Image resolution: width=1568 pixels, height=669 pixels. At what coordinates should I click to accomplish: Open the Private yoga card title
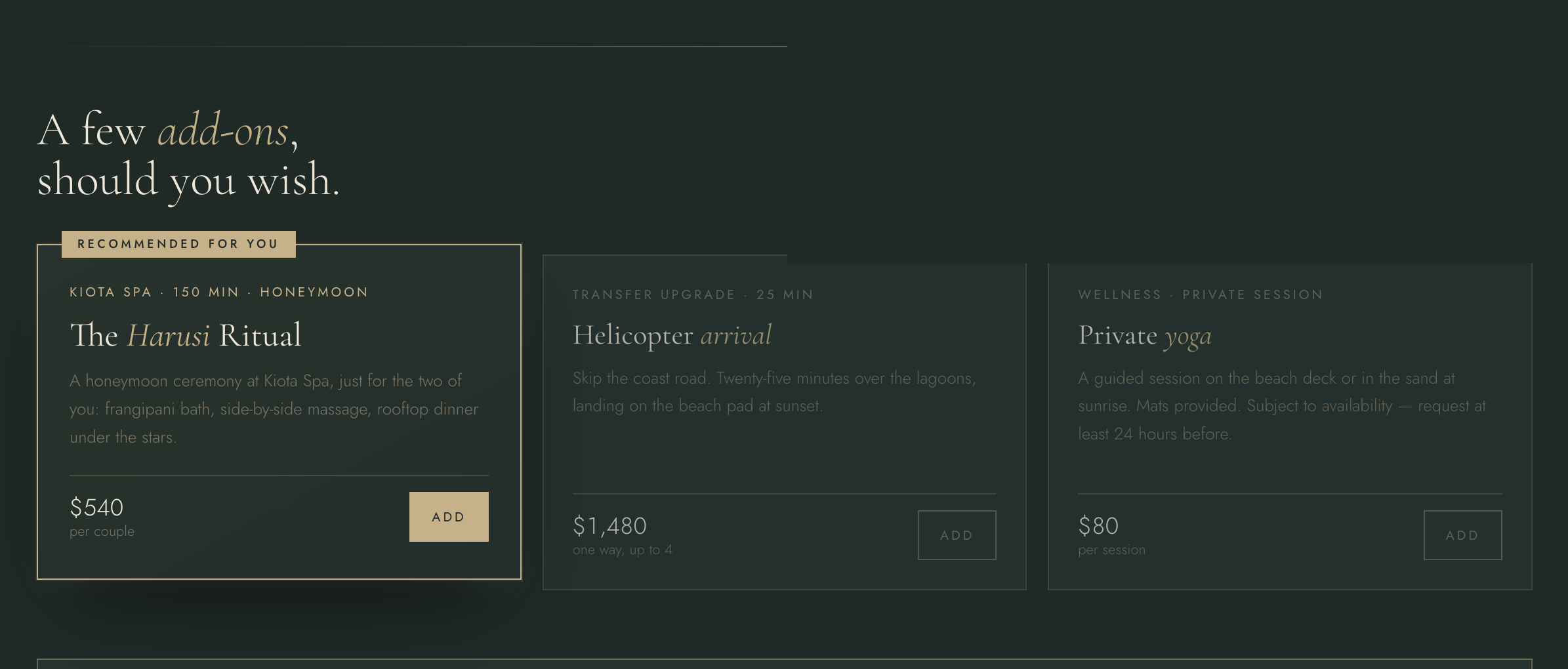pyautogui.click(x=1145, y=335)
